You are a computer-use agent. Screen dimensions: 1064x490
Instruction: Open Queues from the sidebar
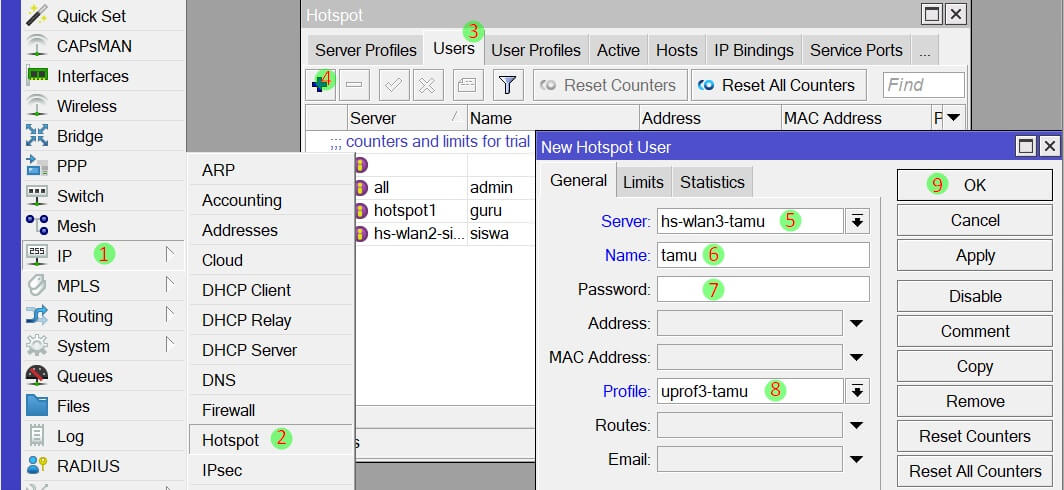coord(84,376)
